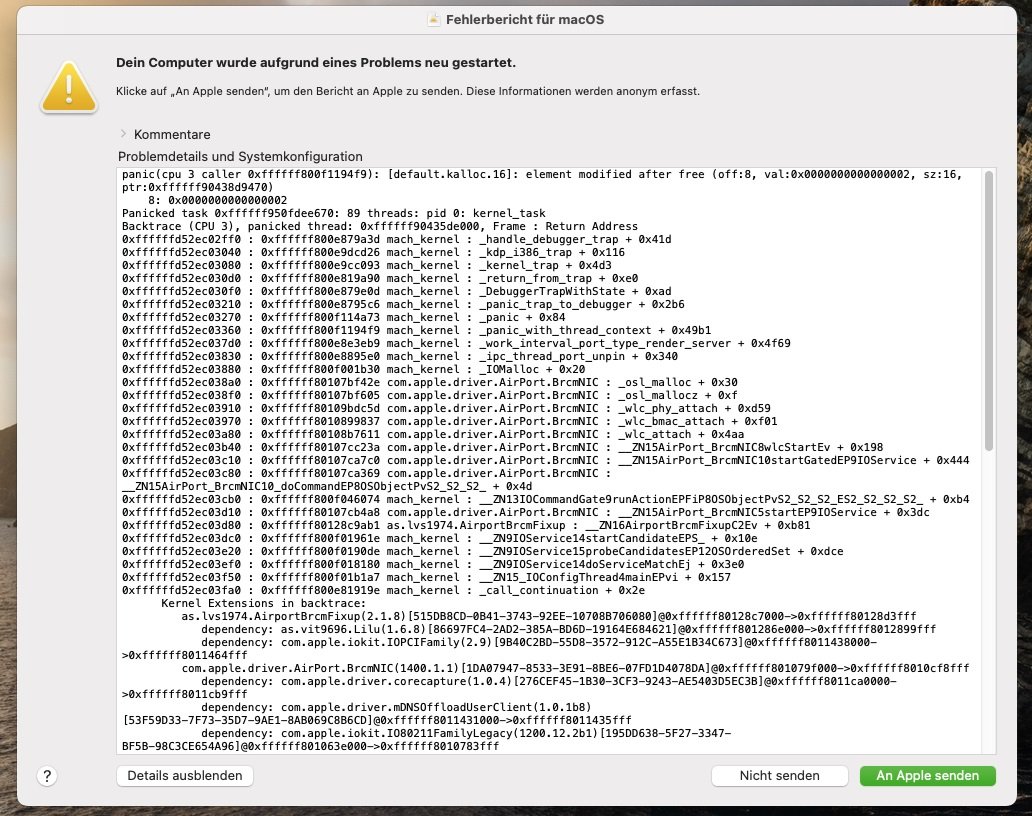Click the vertical scrollbar of report text
The image size is (1032, 816).
[988, 311]
